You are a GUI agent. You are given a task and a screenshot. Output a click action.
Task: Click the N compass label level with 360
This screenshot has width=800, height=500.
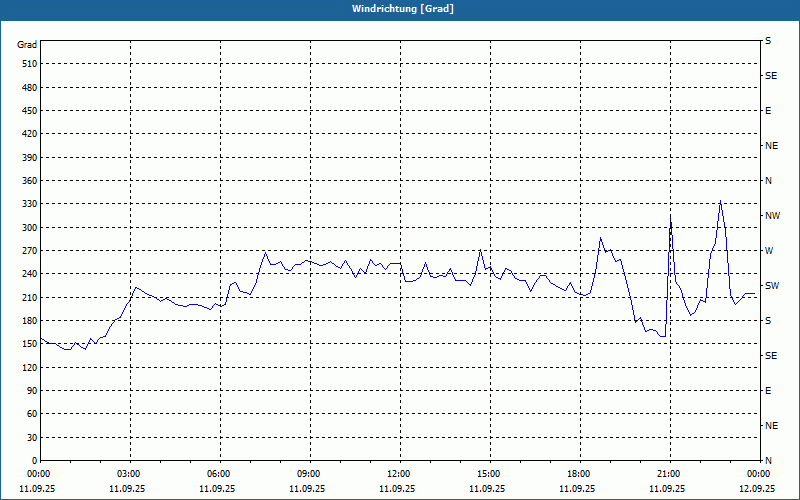768,181
